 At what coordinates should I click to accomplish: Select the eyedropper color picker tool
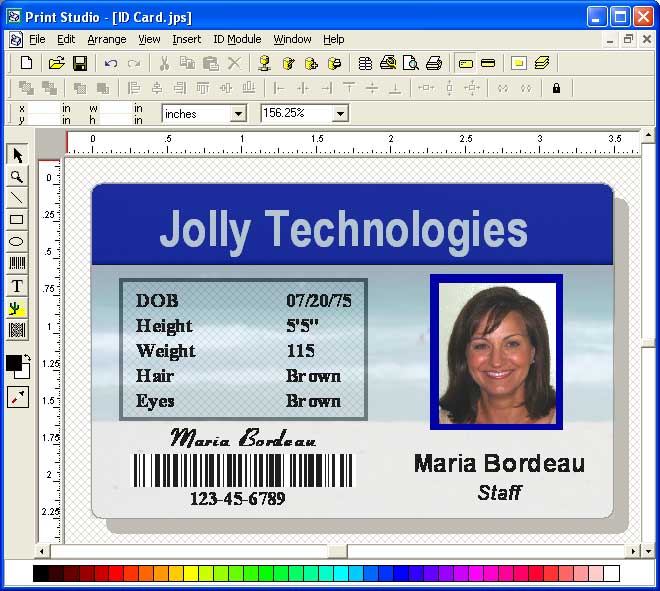coord(18,397)
